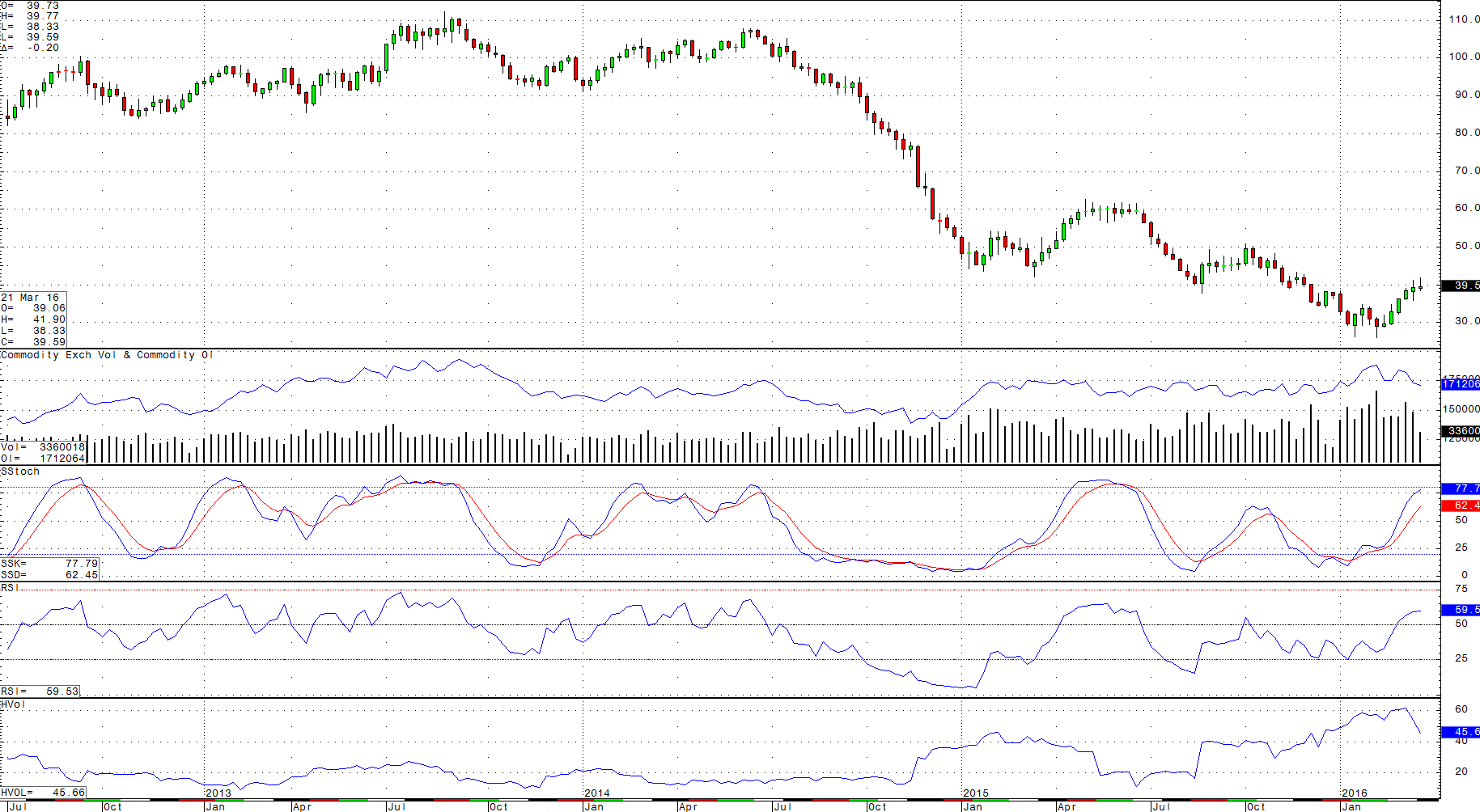The width and height of the screenshot is (1480, 812).
Task: Click the 60 label on HVol axis
Action: (1461, 709)
